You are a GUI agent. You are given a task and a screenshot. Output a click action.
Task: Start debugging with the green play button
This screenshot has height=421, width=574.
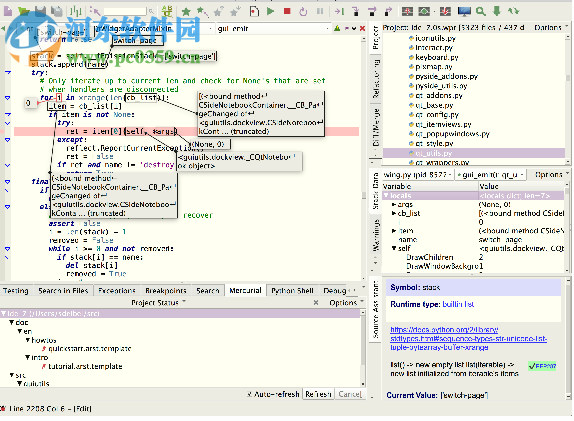click(x=271, y=11)
